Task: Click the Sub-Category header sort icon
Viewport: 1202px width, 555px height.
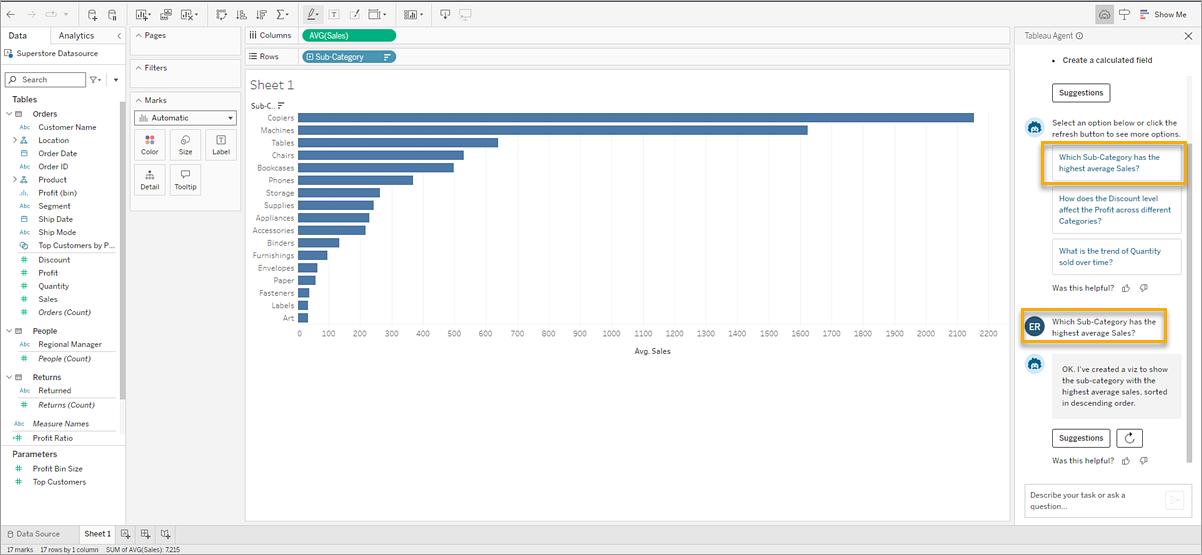Action: tap(281, 106)
